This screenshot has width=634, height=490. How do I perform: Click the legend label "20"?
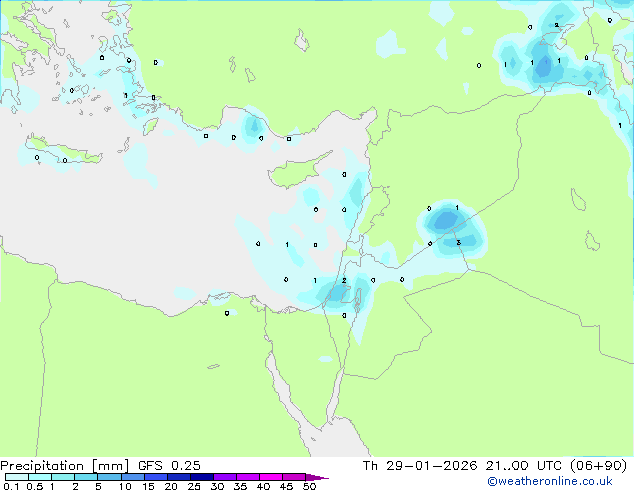[x=171, y=486]
